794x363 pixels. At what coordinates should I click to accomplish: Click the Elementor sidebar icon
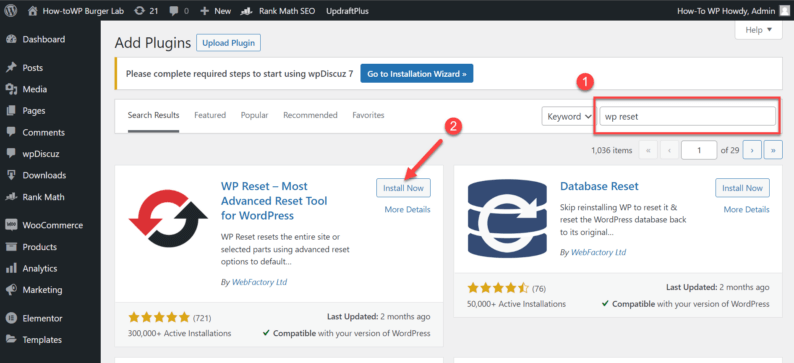tap(11, 318)
